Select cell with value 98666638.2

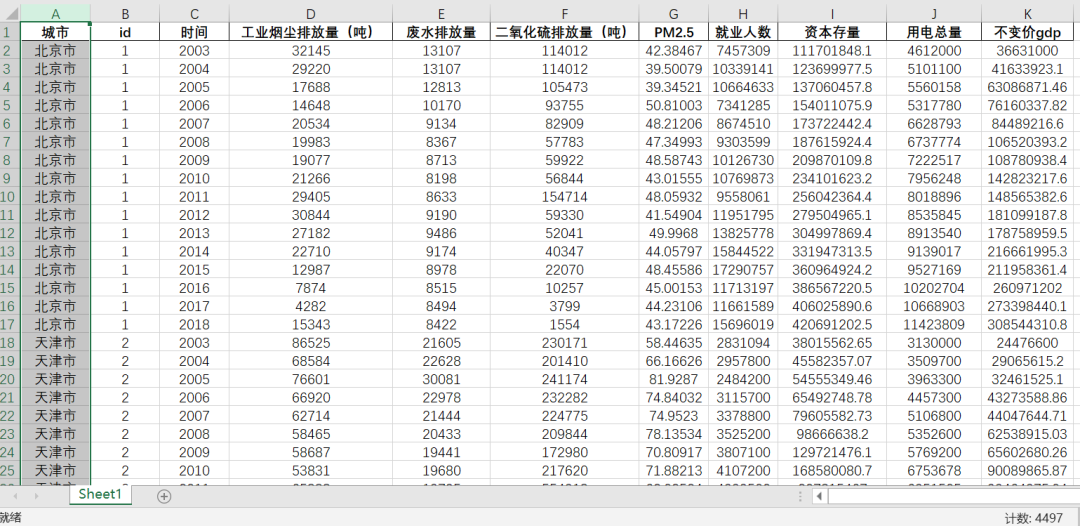click(832, 434)
